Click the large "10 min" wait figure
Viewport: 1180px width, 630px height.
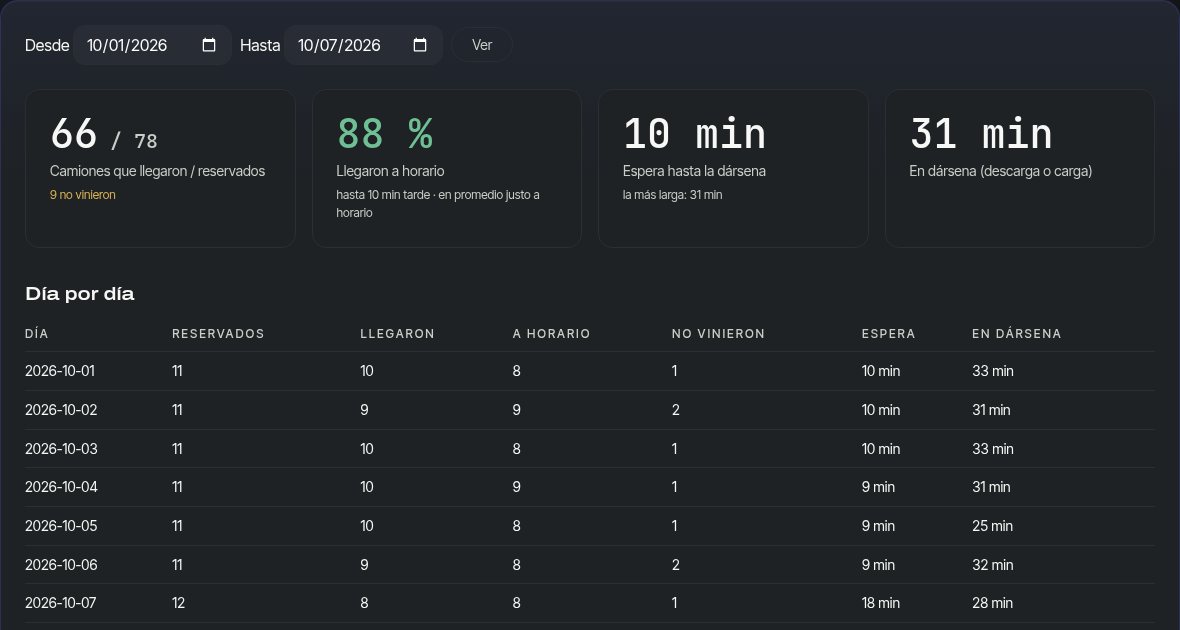coord(695,135)
